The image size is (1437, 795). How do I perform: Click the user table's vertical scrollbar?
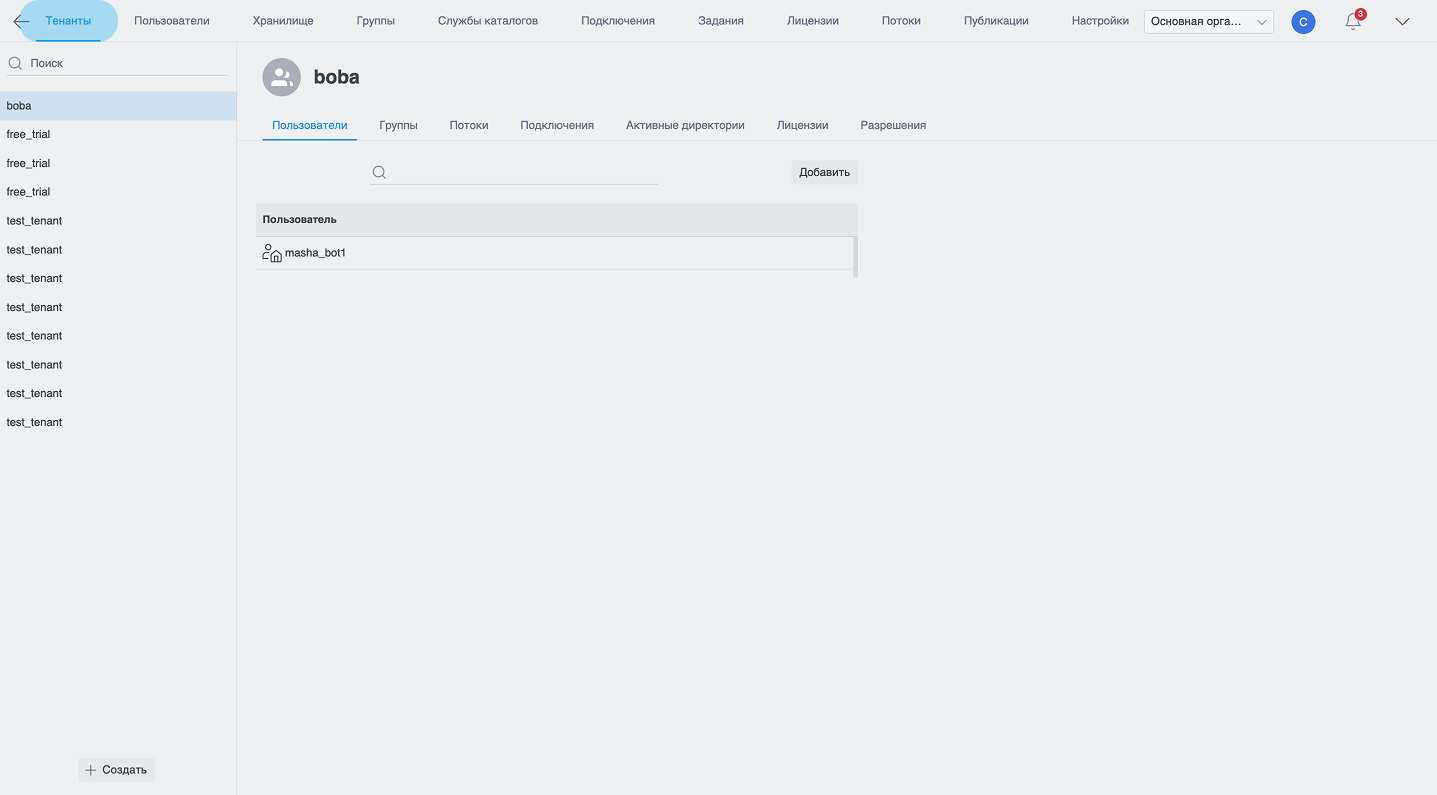click(855, 257)
